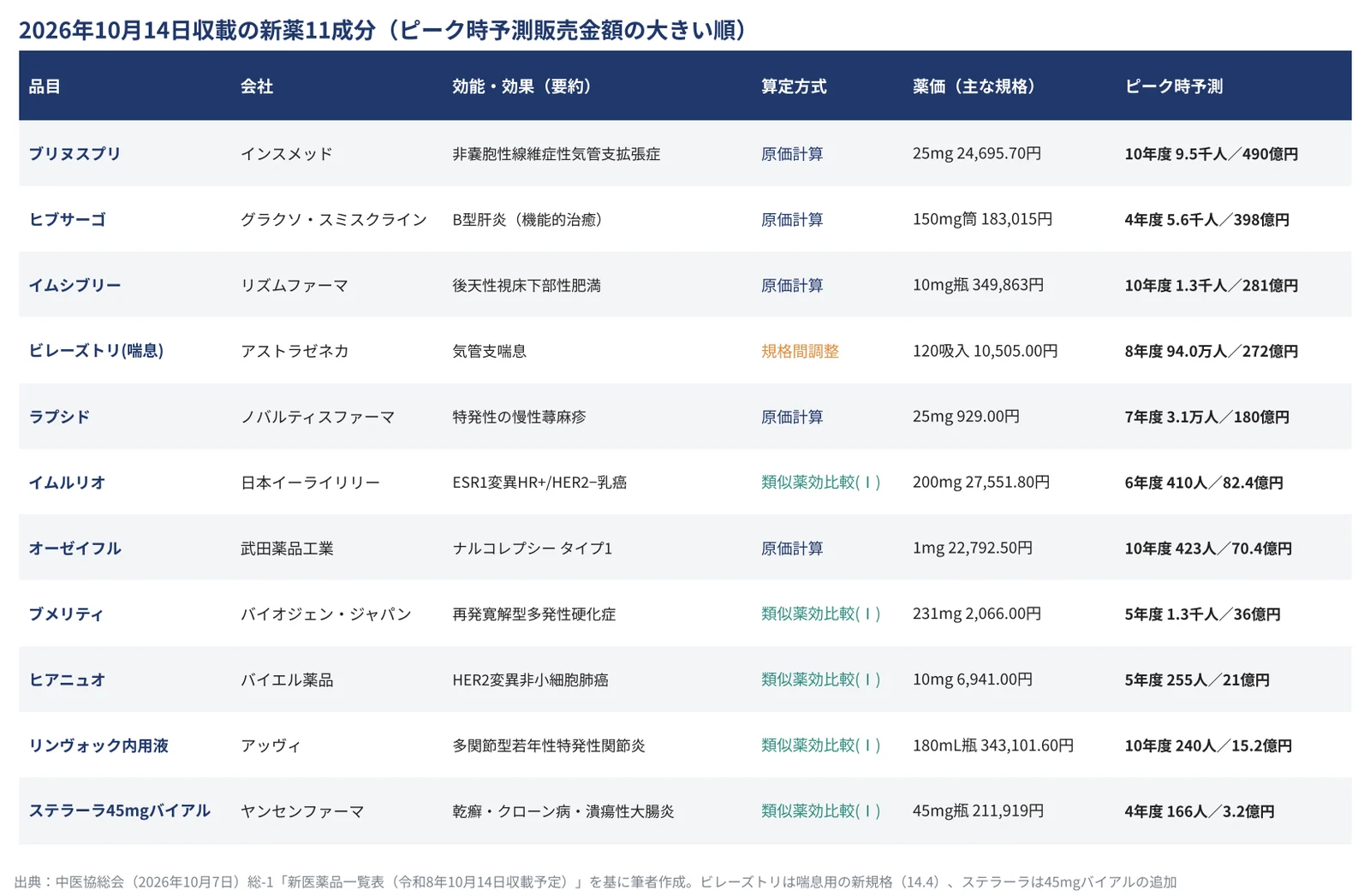1370x896 pixels.
Task: Click 原価計算 in the ラプシド row
Action: [792, 417]
